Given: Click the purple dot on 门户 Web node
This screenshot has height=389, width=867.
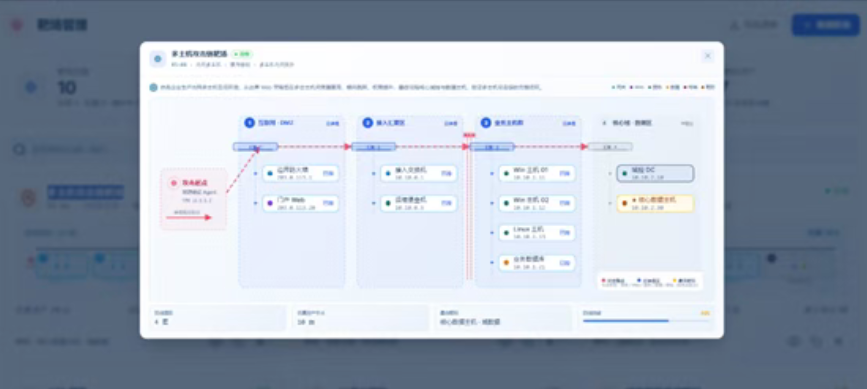Looking at the screenshot, I should coord(270,203).
